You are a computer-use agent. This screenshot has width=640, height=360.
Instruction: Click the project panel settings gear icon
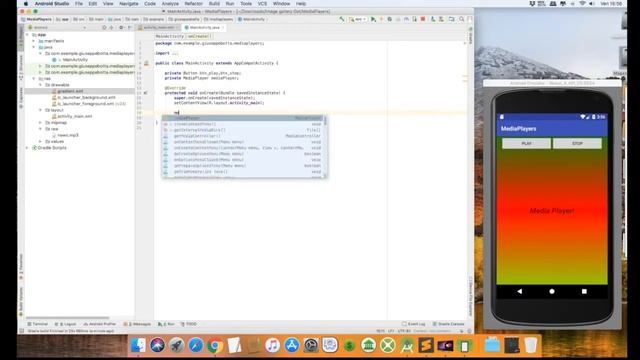click(121, 28)
